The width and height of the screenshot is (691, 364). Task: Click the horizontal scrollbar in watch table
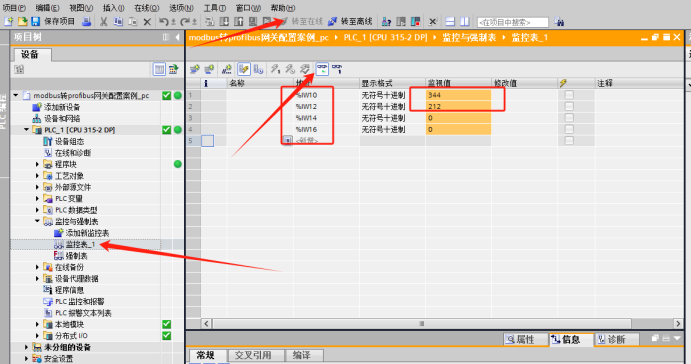(x=422, y=323)
